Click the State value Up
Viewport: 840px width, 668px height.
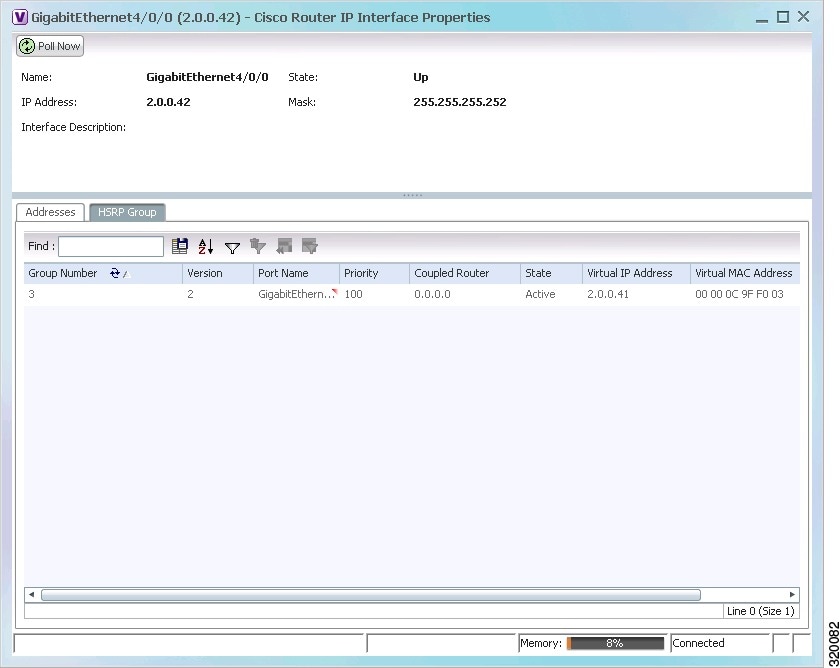[x=421, y=78]
